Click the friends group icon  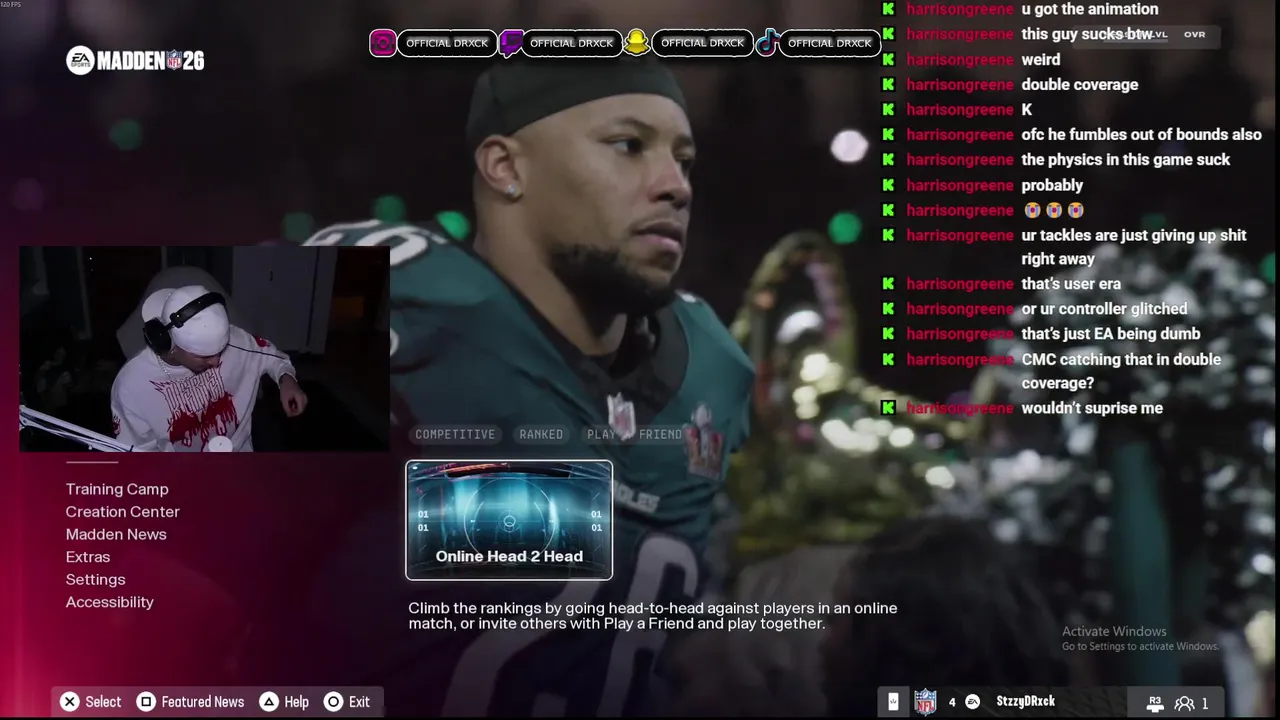pos(1184,703)
